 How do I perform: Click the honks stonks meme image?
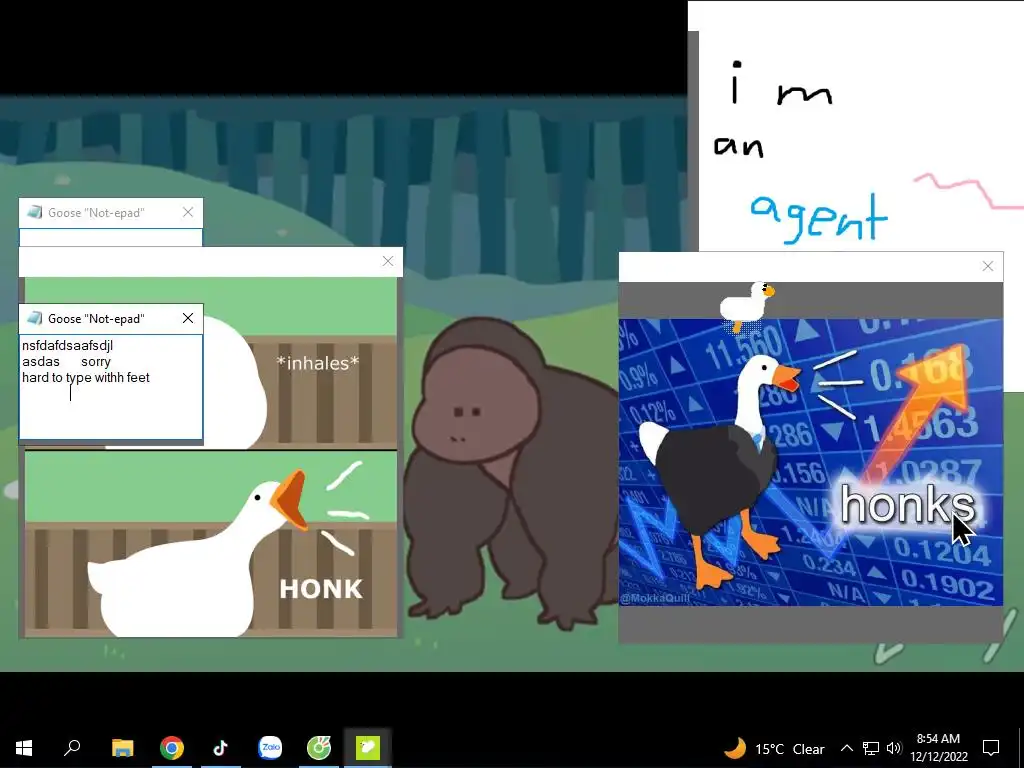click(810, 462)
